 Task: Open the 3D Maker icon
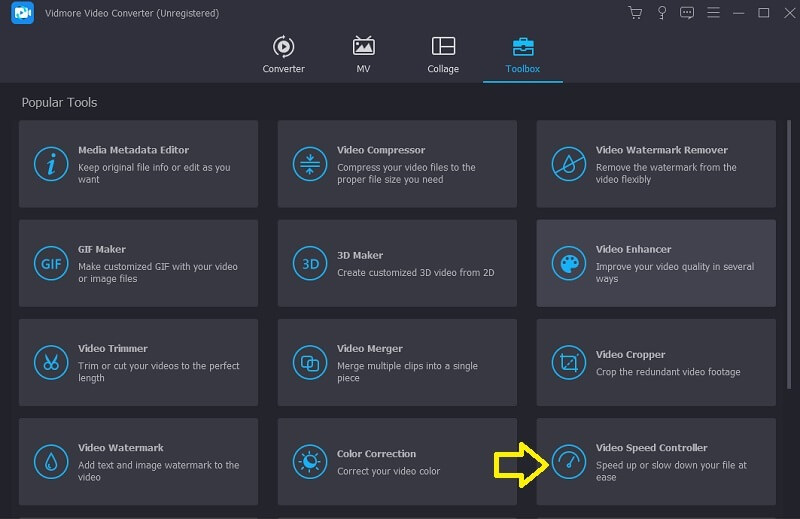point(309,263)
